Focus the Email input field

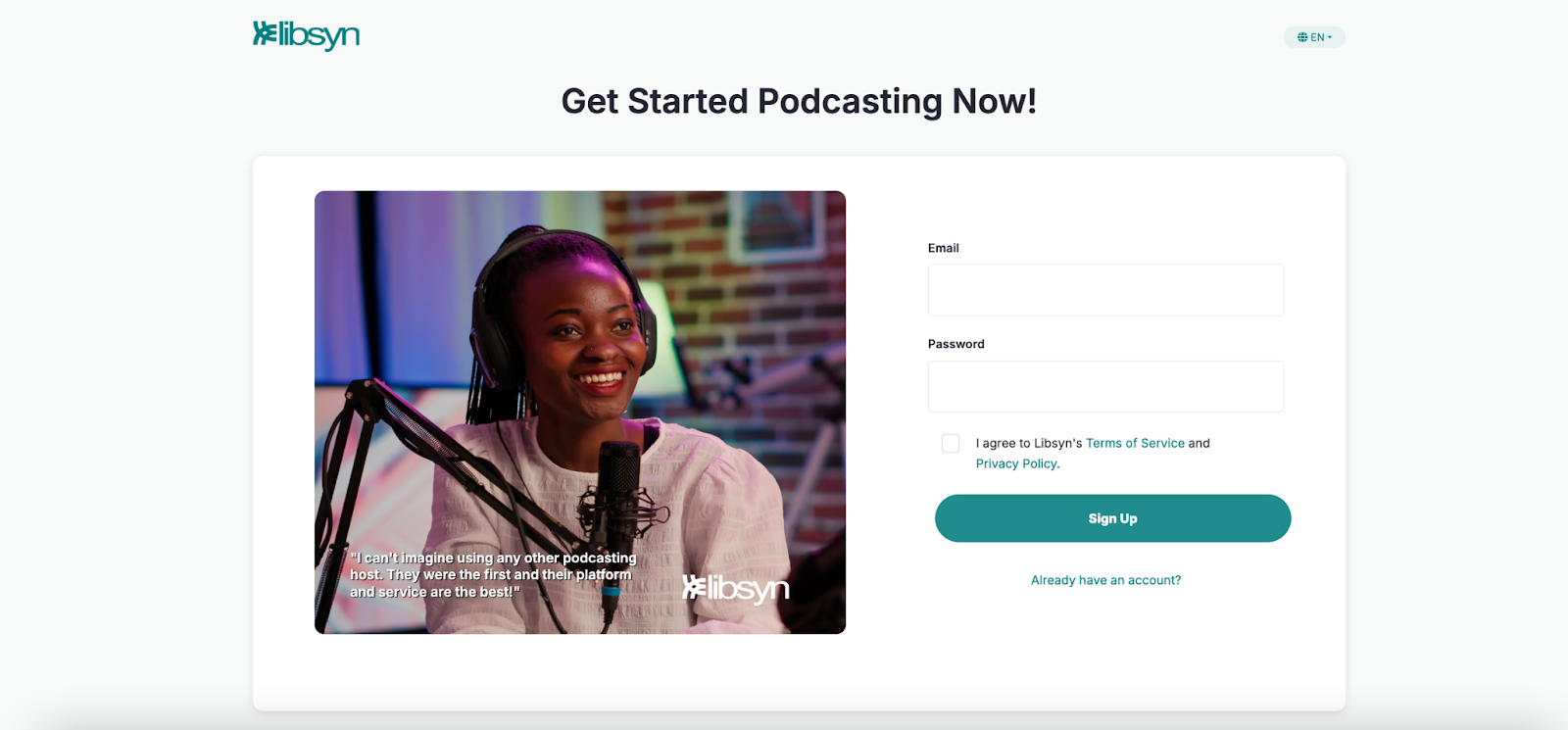pos(1105,290)
